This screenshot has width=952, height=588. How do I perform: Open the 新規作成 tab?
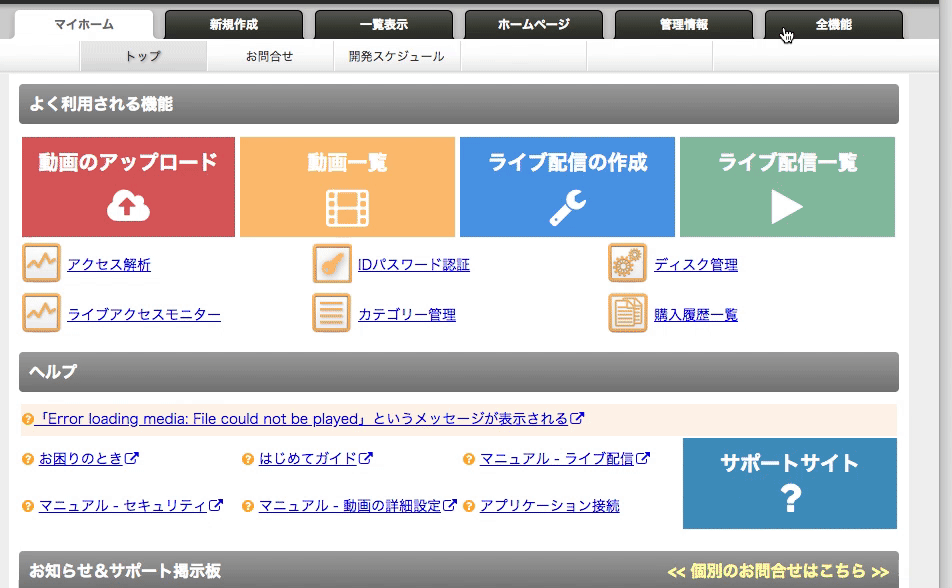(x=233, y=25)
